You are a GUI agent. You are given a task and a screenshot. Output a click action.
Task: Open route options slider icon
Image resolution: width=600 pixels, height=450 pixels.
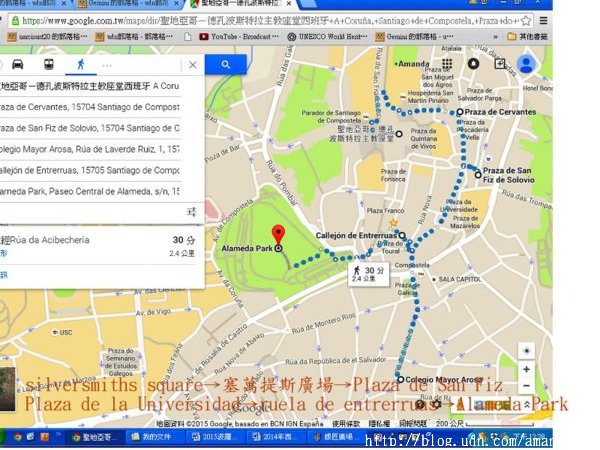click(191, 212)
